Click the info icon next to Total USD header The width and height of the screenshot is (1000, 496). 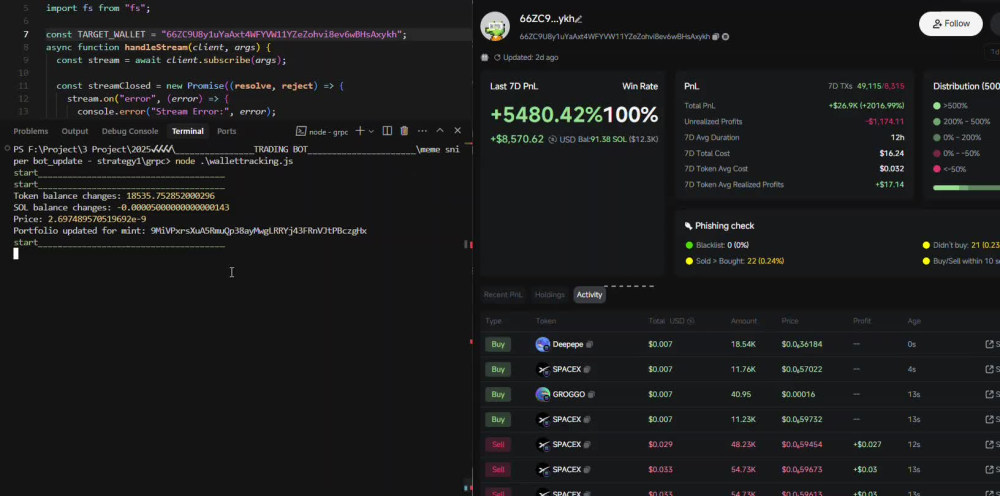point(691,321)
